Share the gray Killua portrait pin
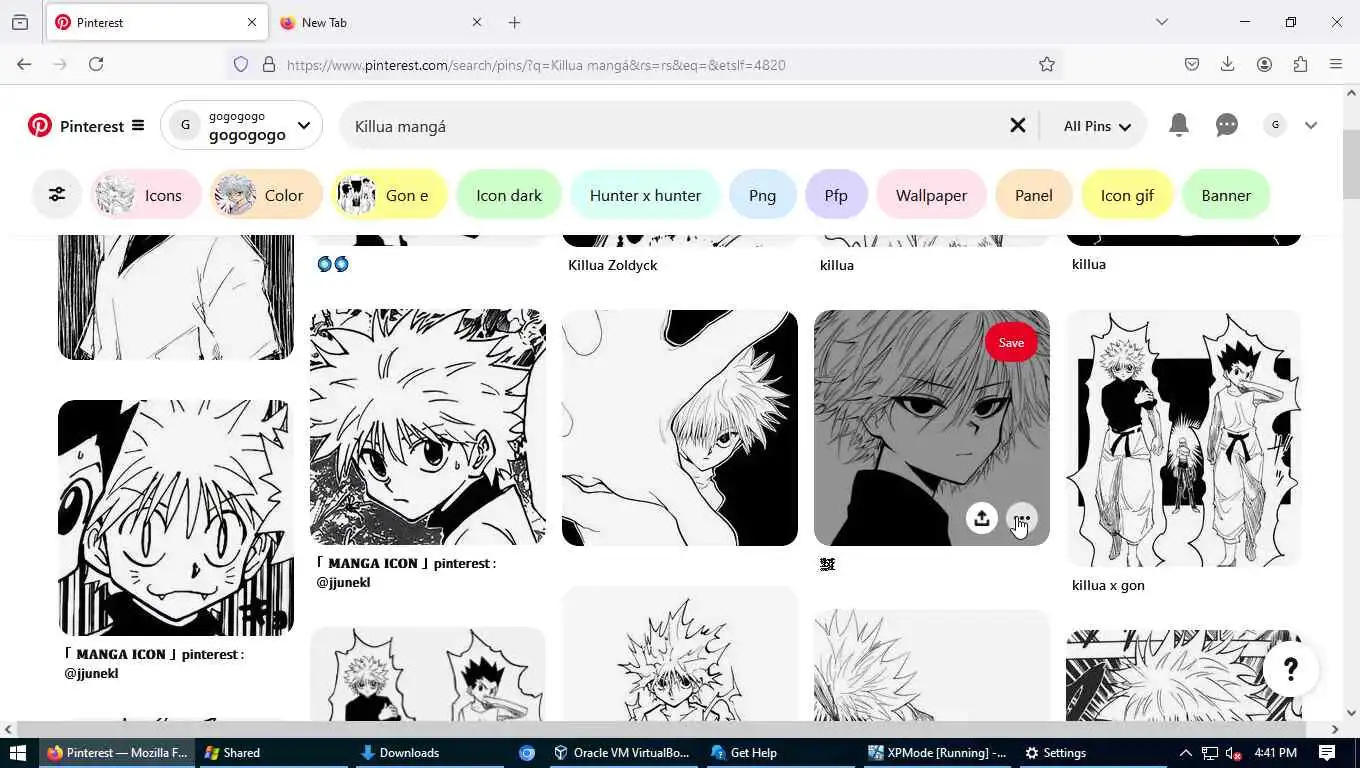The height and width of the screenshot is (768, 1360). (x=981, y=518)
